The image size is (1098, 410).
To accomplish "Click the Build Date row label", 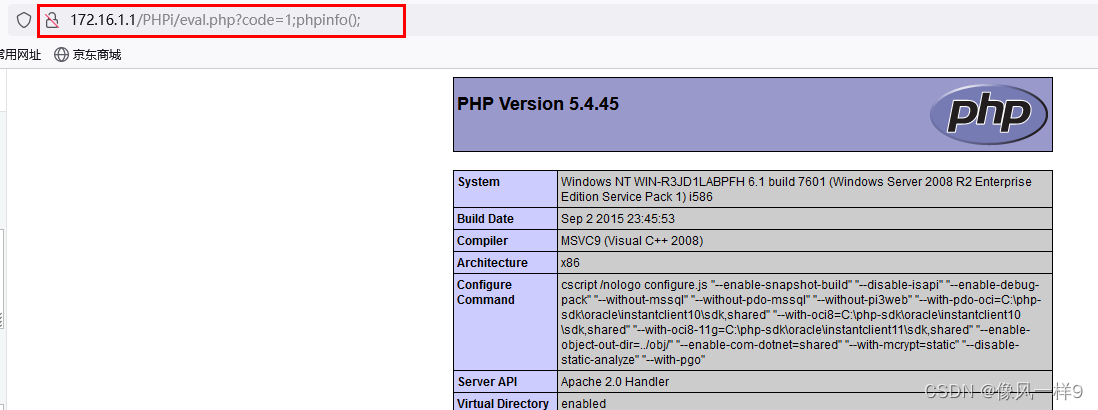I will 486,219.
